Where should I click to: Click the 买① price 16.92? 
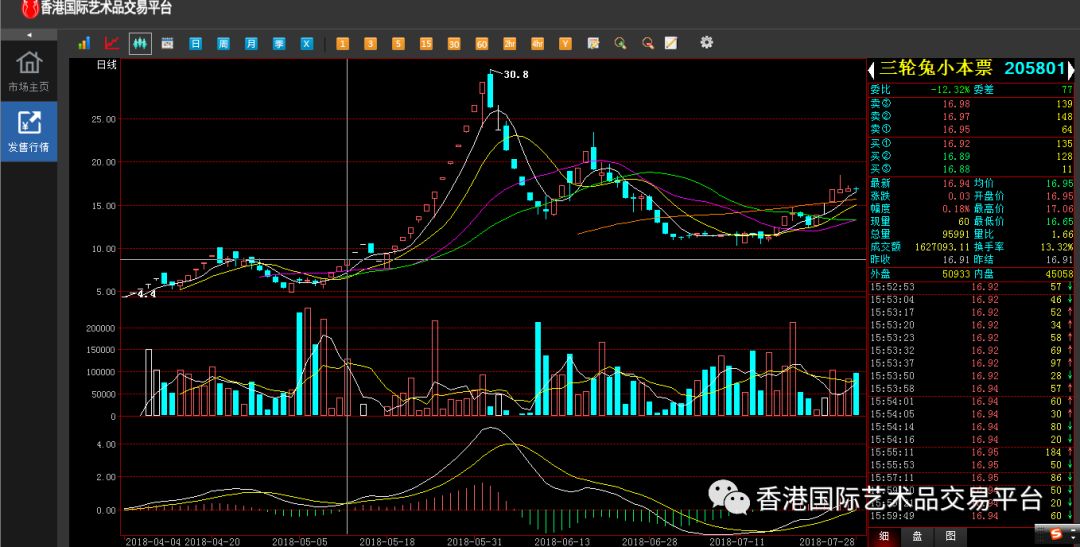[956, 144]
